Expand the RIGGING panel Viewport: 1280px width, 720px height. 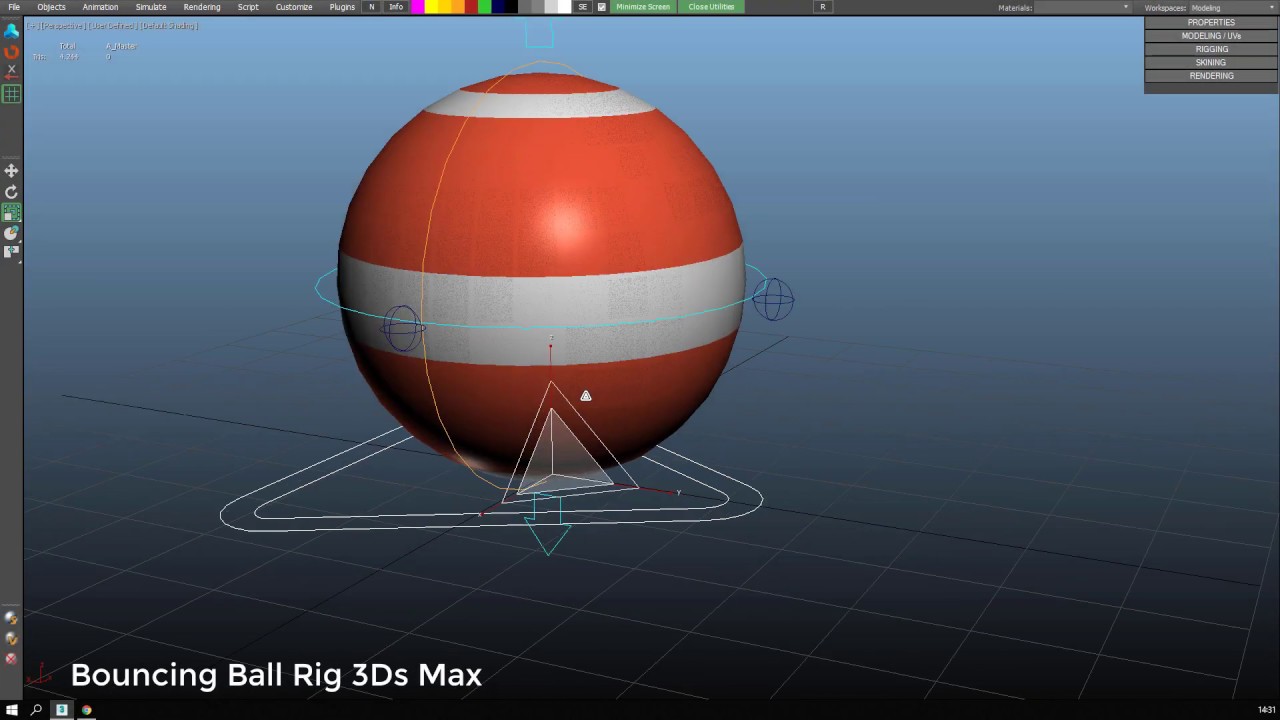tap(1211, 49)
